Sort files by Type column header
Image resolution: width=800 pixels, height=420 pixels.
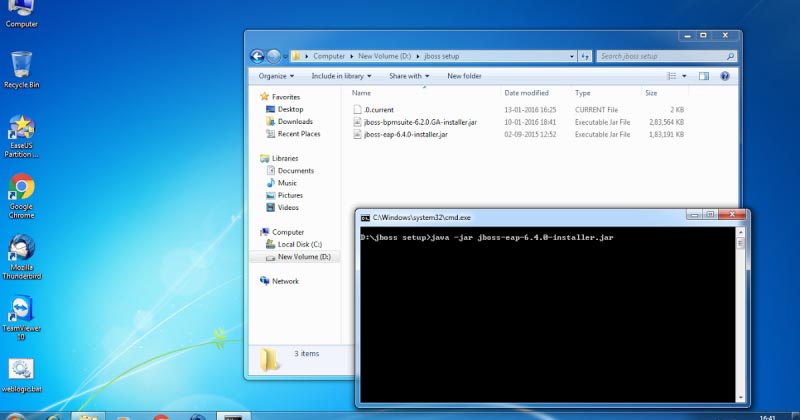[x=583, y=93]
